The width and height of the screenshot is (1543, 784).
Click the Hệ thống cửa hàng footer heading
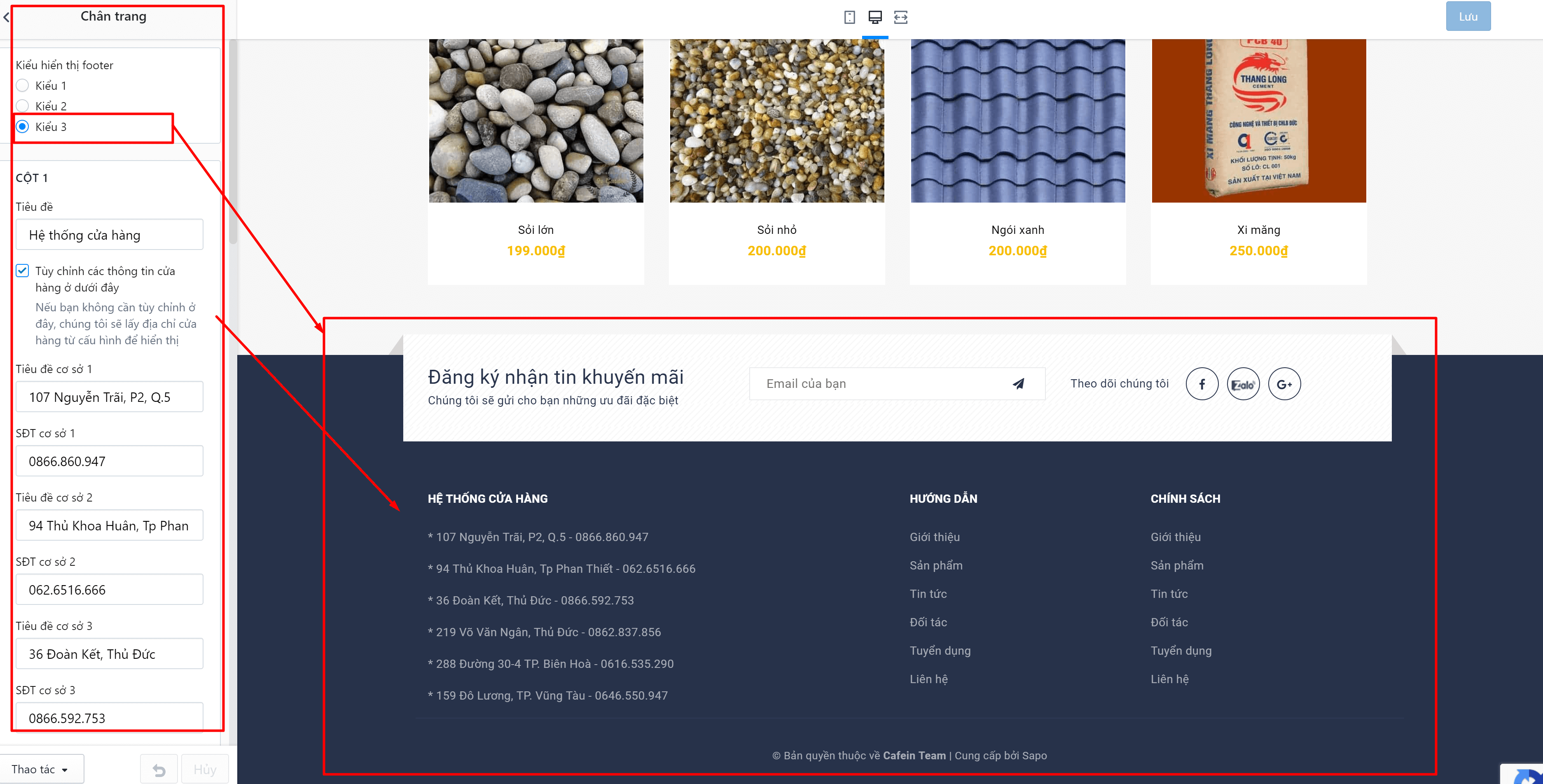pos(488,499)
